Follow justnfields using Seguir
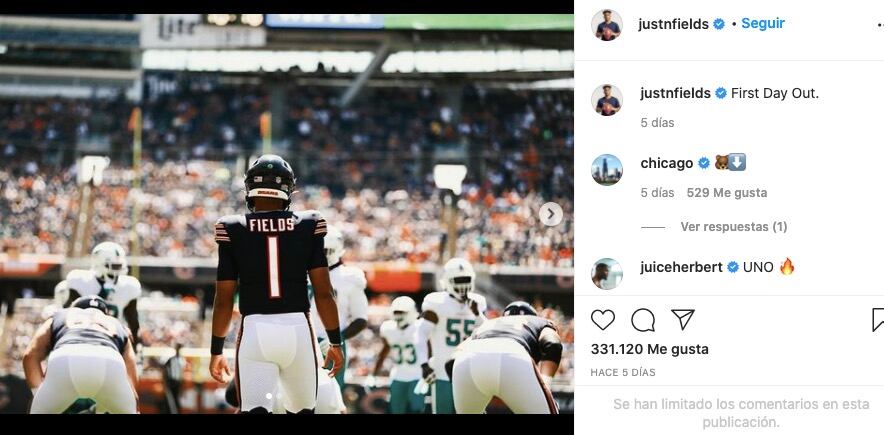 [x=763, y=24]
